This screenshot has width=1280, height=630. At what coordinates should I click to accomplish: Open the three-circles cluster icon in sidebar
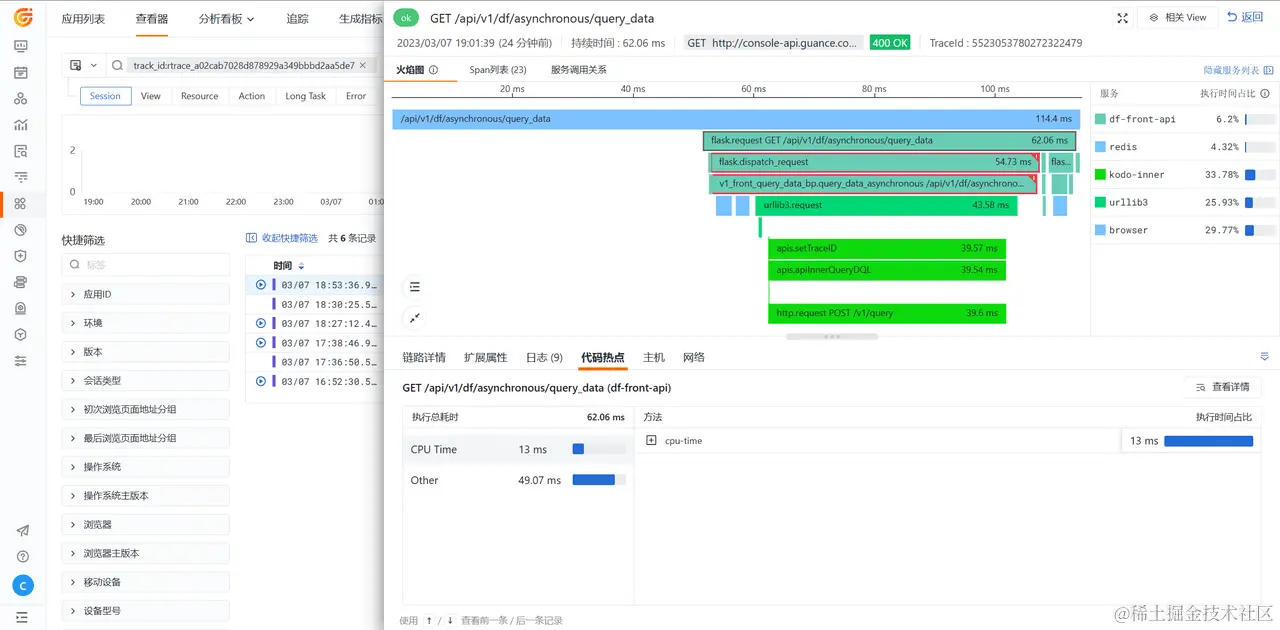(x=21, y=99)
